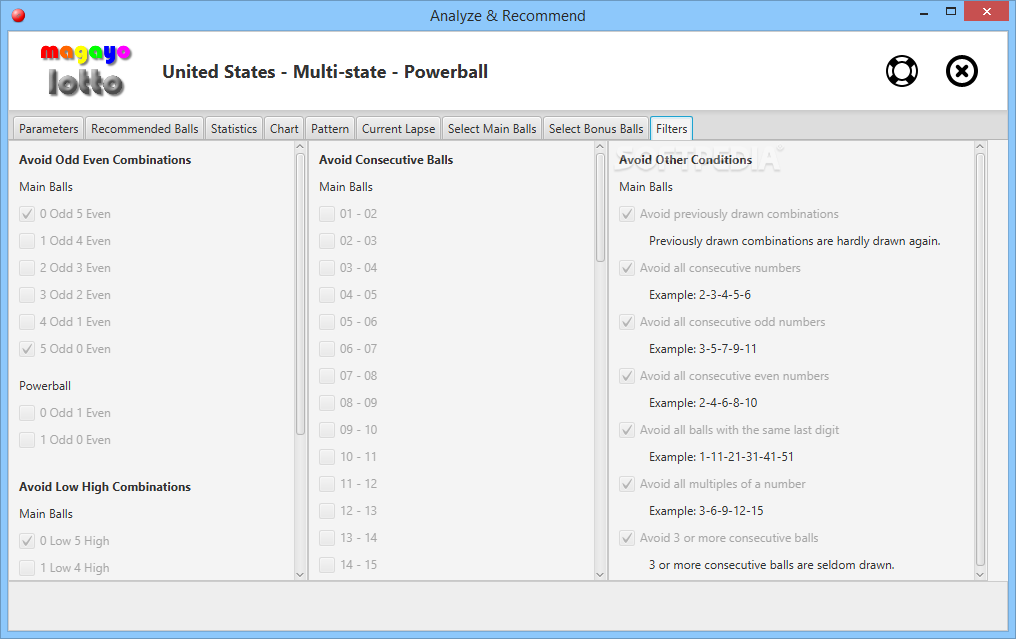The width and height of the screenshot is (1016, 639).
Task: Enable the 1 Odd 4 Even checkbox
Action: [27, 241]
